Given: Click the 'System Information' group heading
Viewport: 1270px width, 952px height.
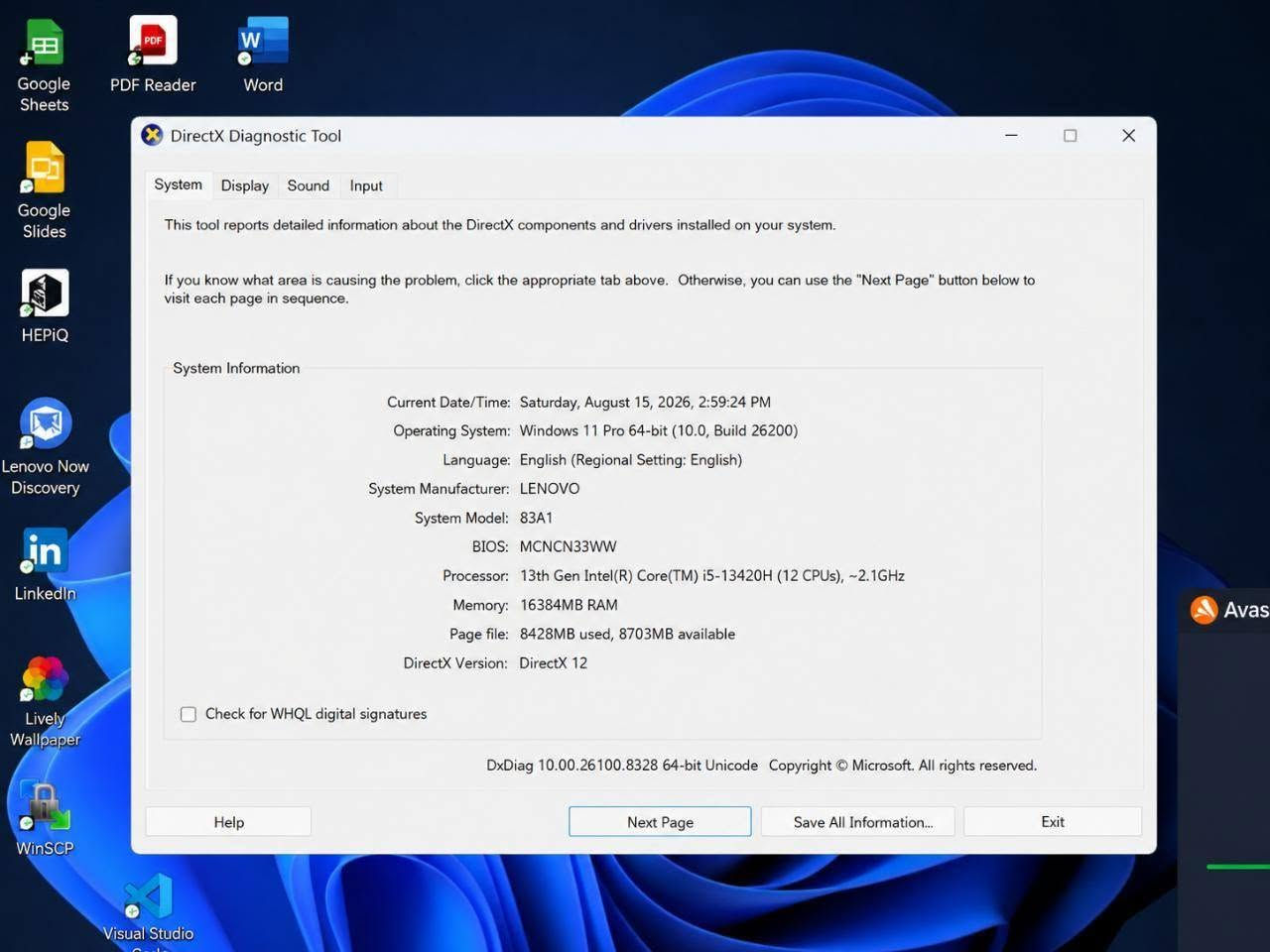Looking at the screenshot, I should click(x=236, y=368).
